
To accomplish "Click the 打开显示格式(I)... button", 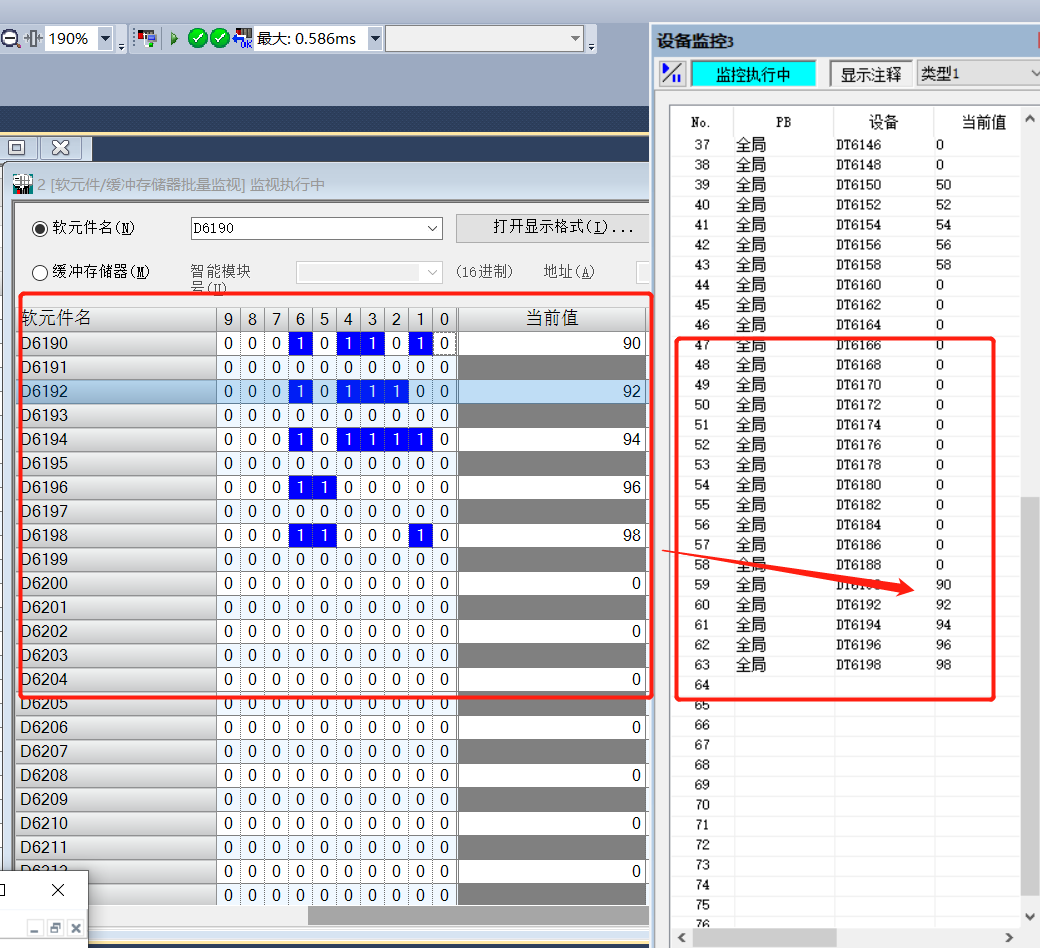I will [553, 228].
